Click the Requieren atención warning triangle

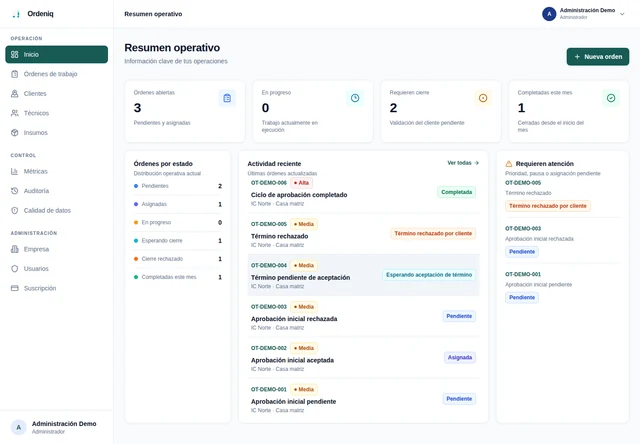[509, 164]
